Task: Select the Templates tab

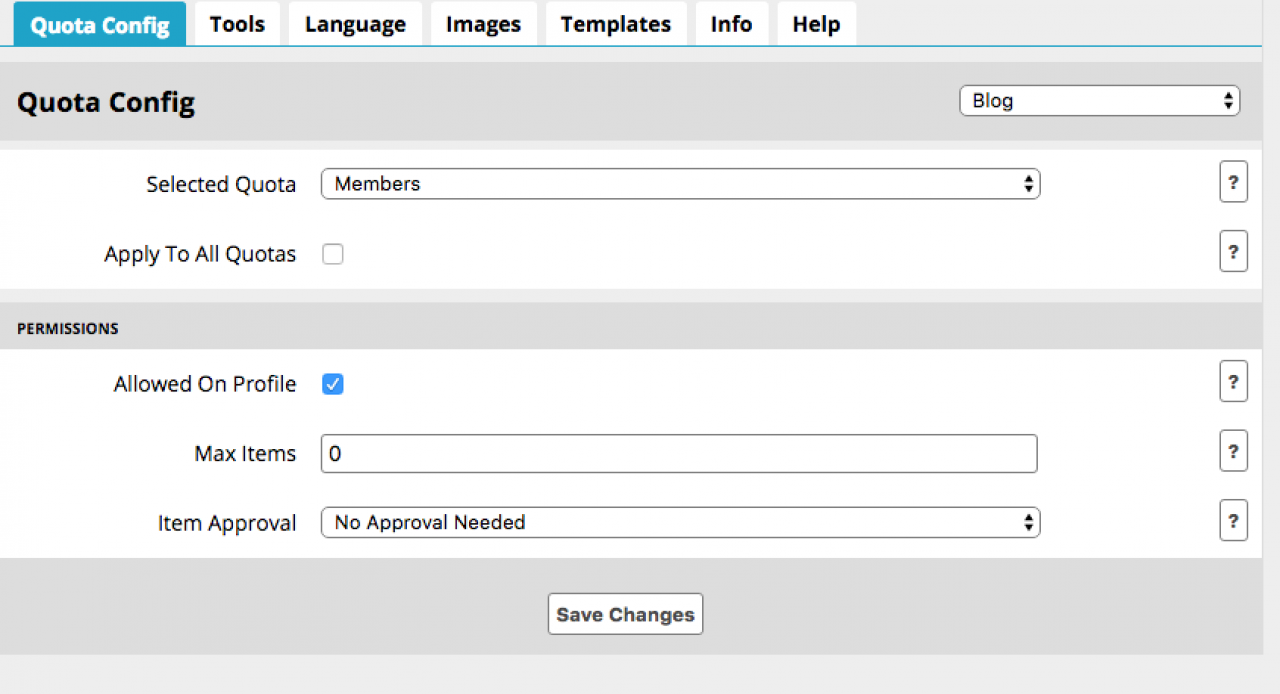Action: coord(615,24)
